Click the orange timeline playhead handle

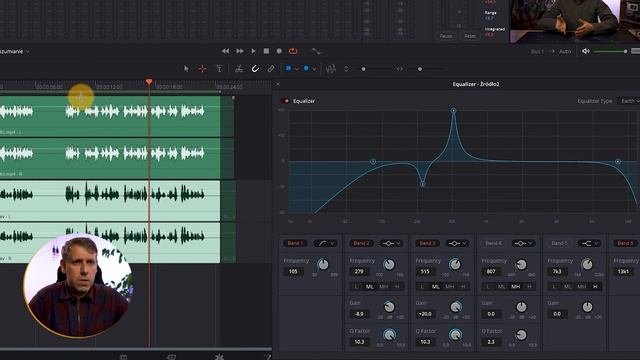point(149,82)
